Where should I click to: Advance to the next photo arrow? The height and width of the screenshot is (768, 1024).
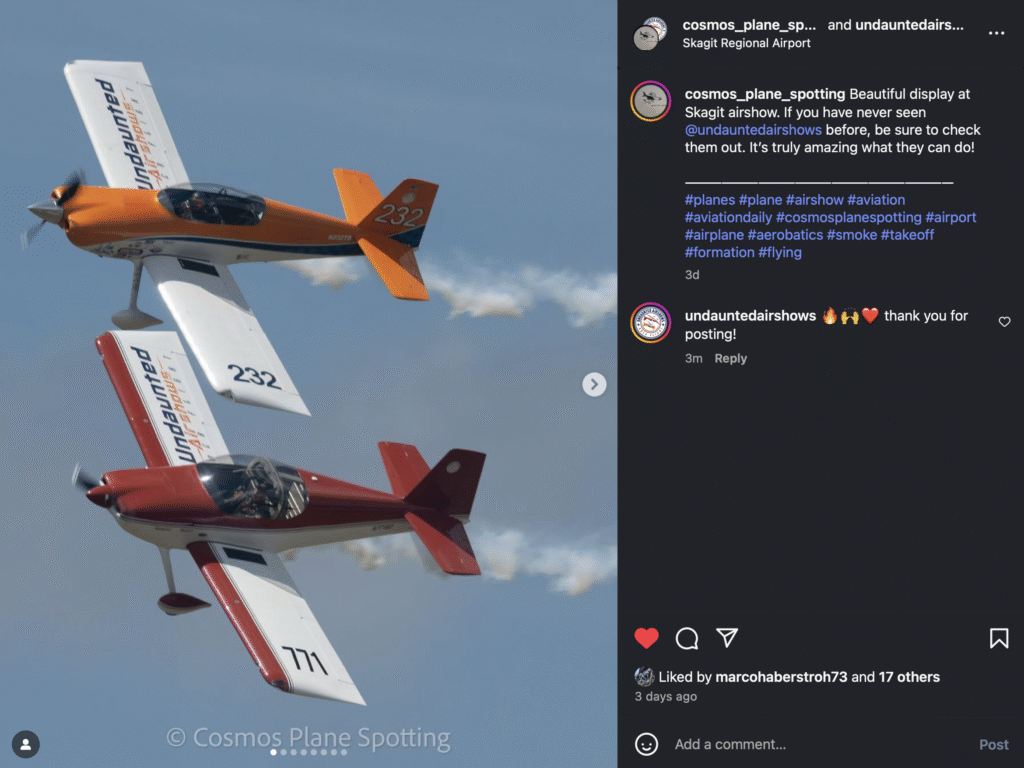pos(594,384)
